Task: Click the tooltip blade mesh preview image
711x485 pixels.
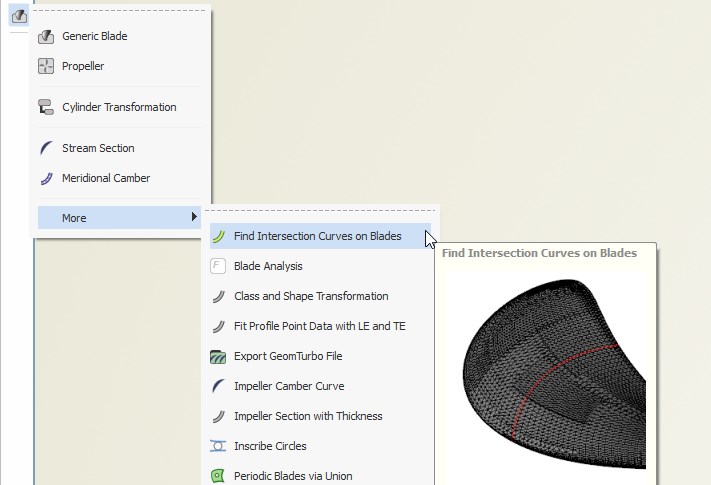Action: pyautogui.click(x=555, y=374)
